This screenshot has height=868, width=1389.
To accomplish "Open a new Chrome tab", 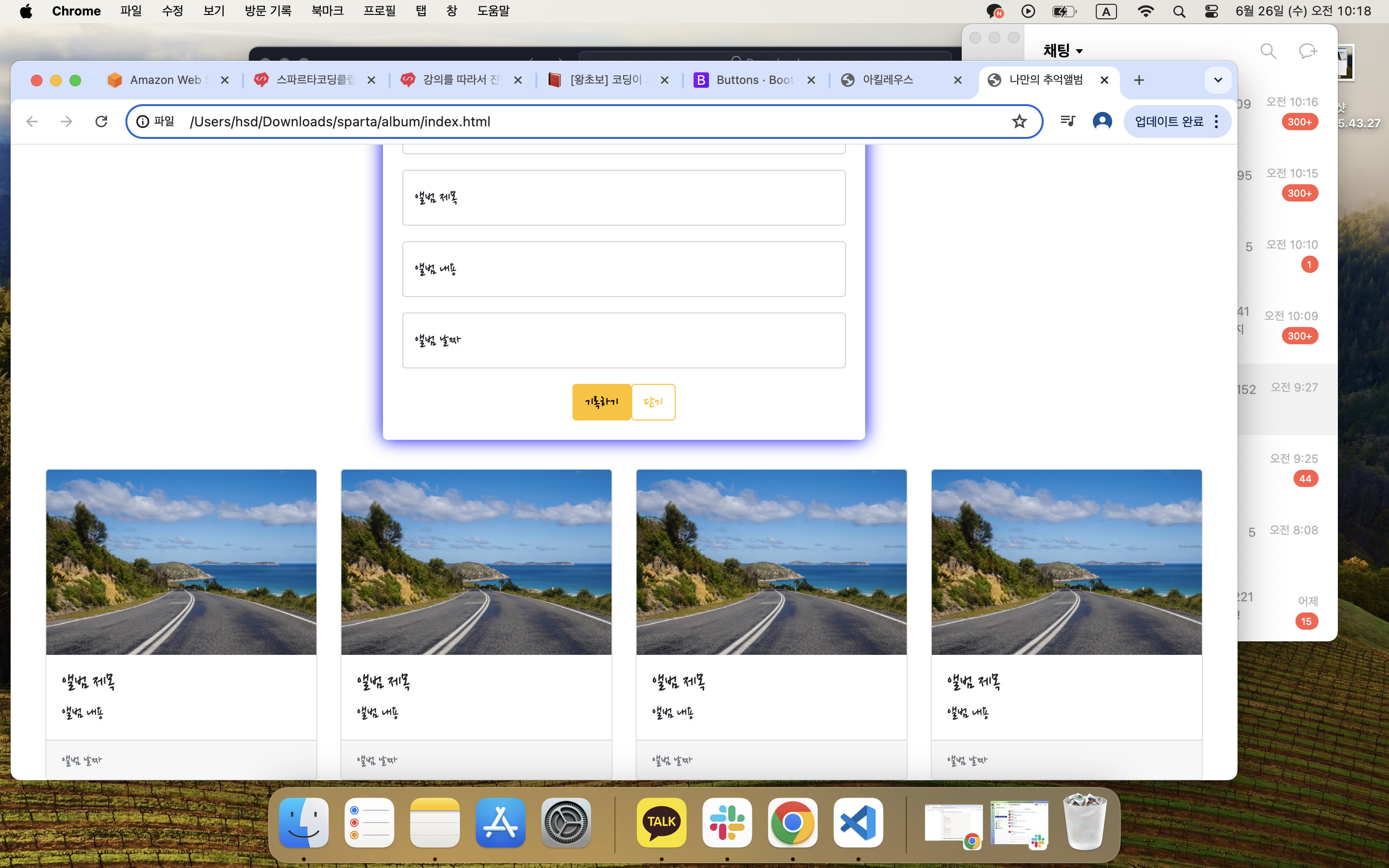I will tap(1139, 81).
